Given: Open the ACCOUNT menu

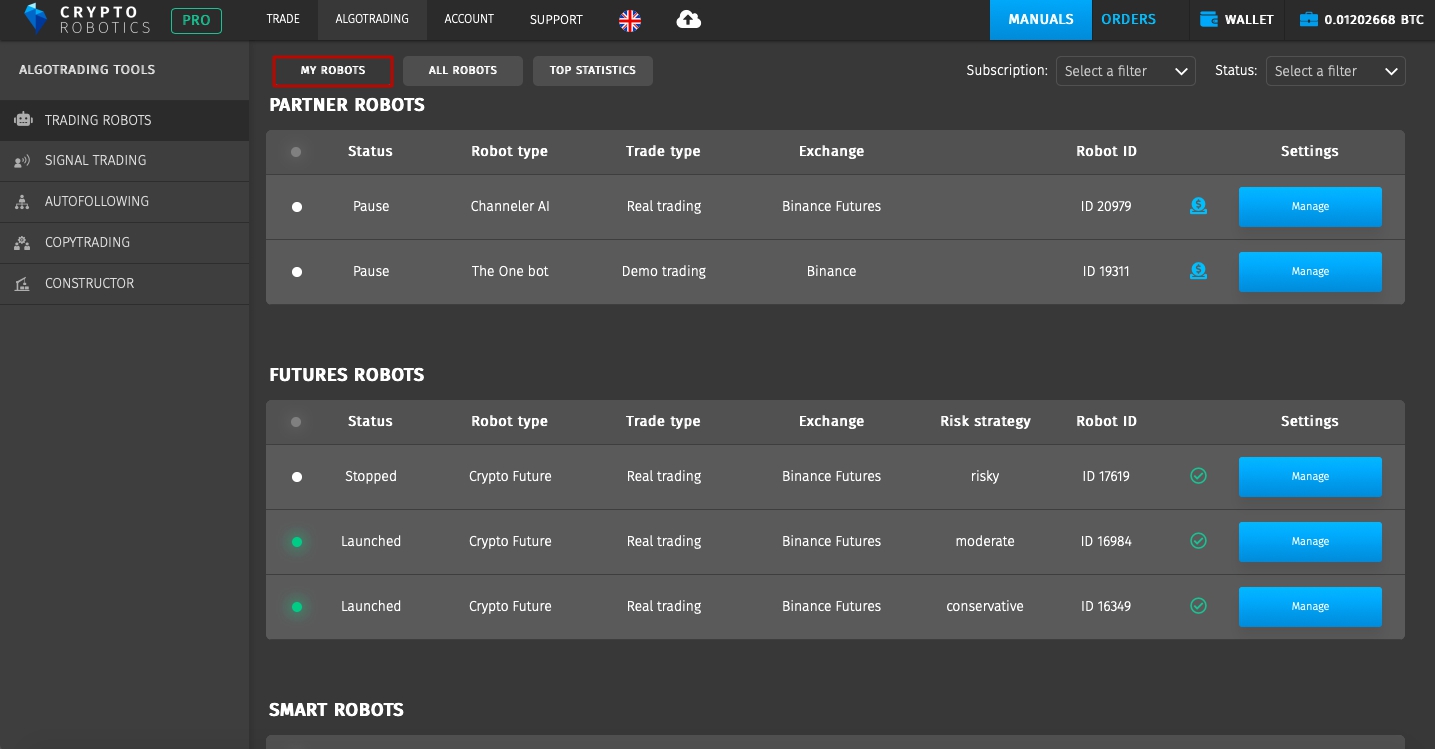Looking at the screenshot, I should pos(469,19).
